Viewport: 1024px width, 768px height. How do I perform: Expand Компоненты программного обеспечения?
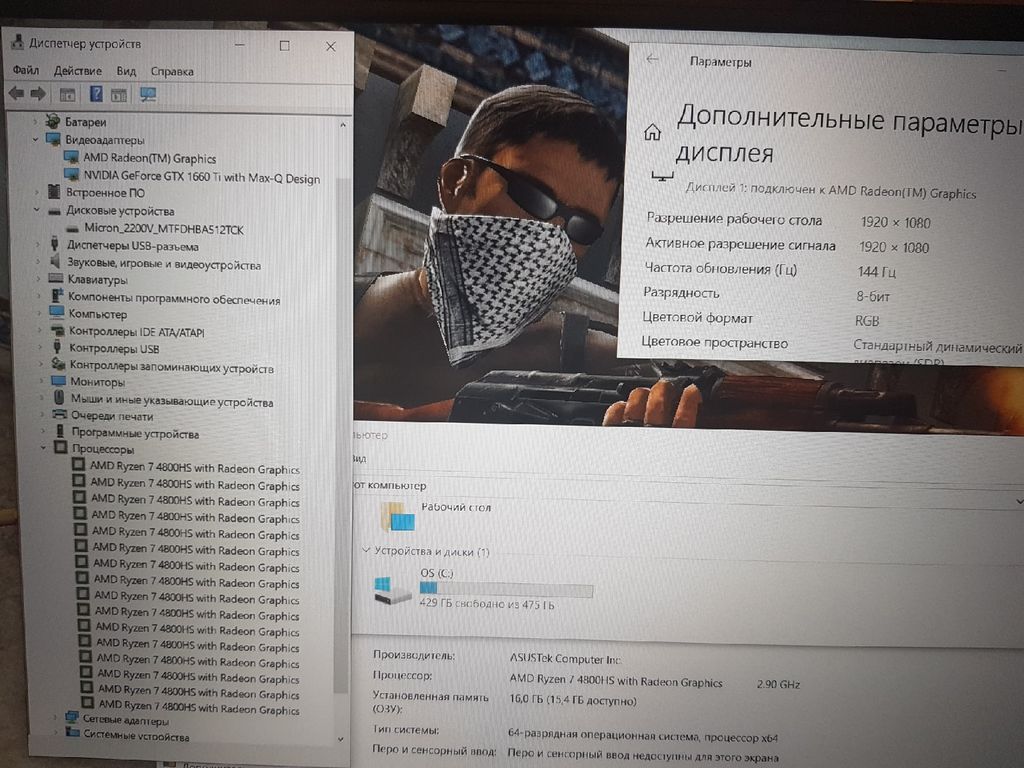click(39, 298)
